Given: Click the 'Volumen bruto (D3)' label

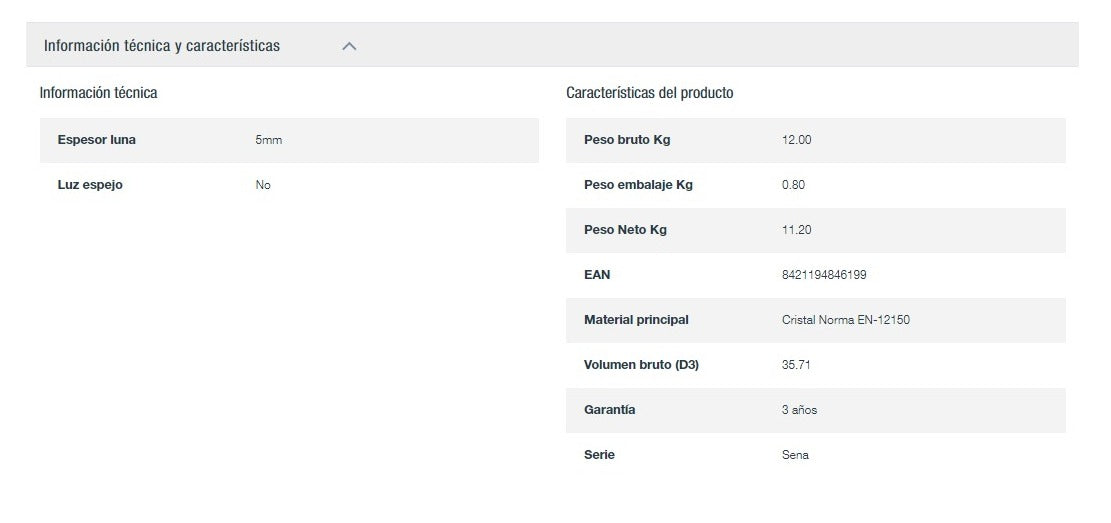Looking at the screenshot, I should coord(641,365).
